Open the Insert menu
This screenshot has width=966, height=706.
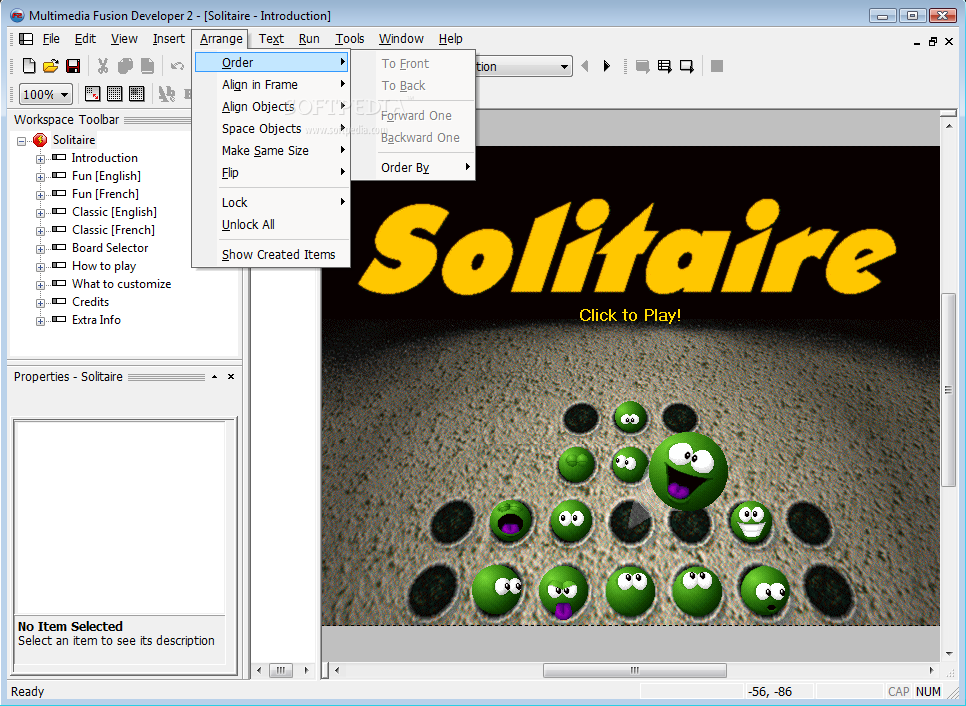[x=168, y=39]
